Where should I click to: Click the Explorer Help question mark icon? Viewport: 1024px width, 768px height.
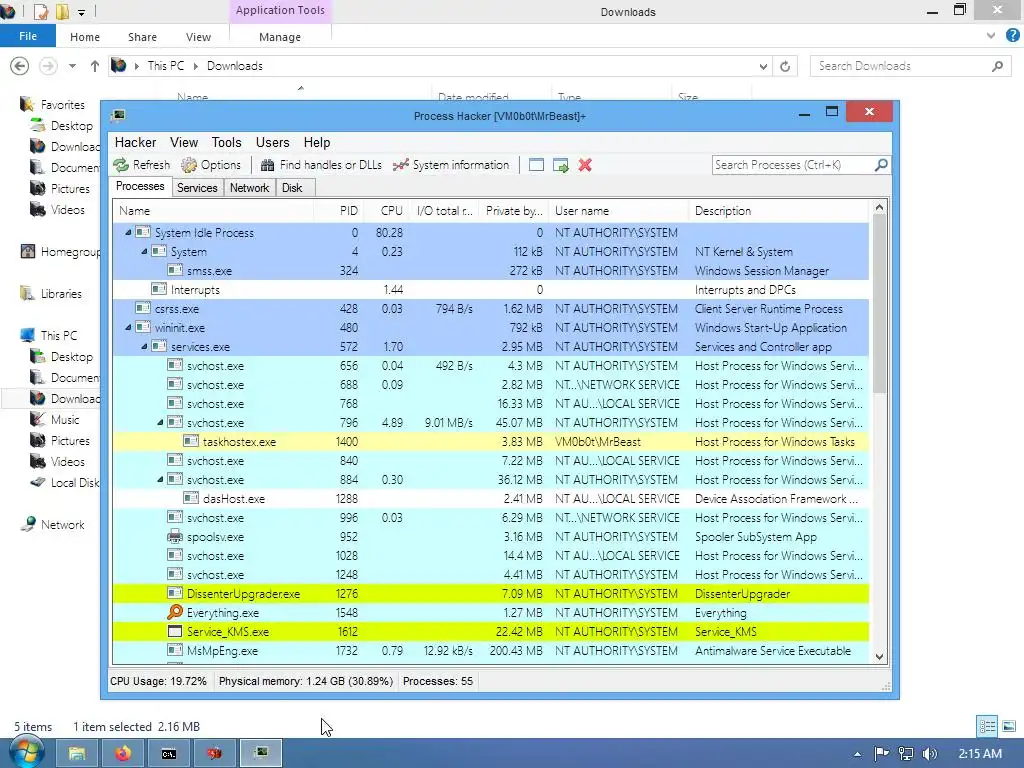click(x=1012, y=36)
